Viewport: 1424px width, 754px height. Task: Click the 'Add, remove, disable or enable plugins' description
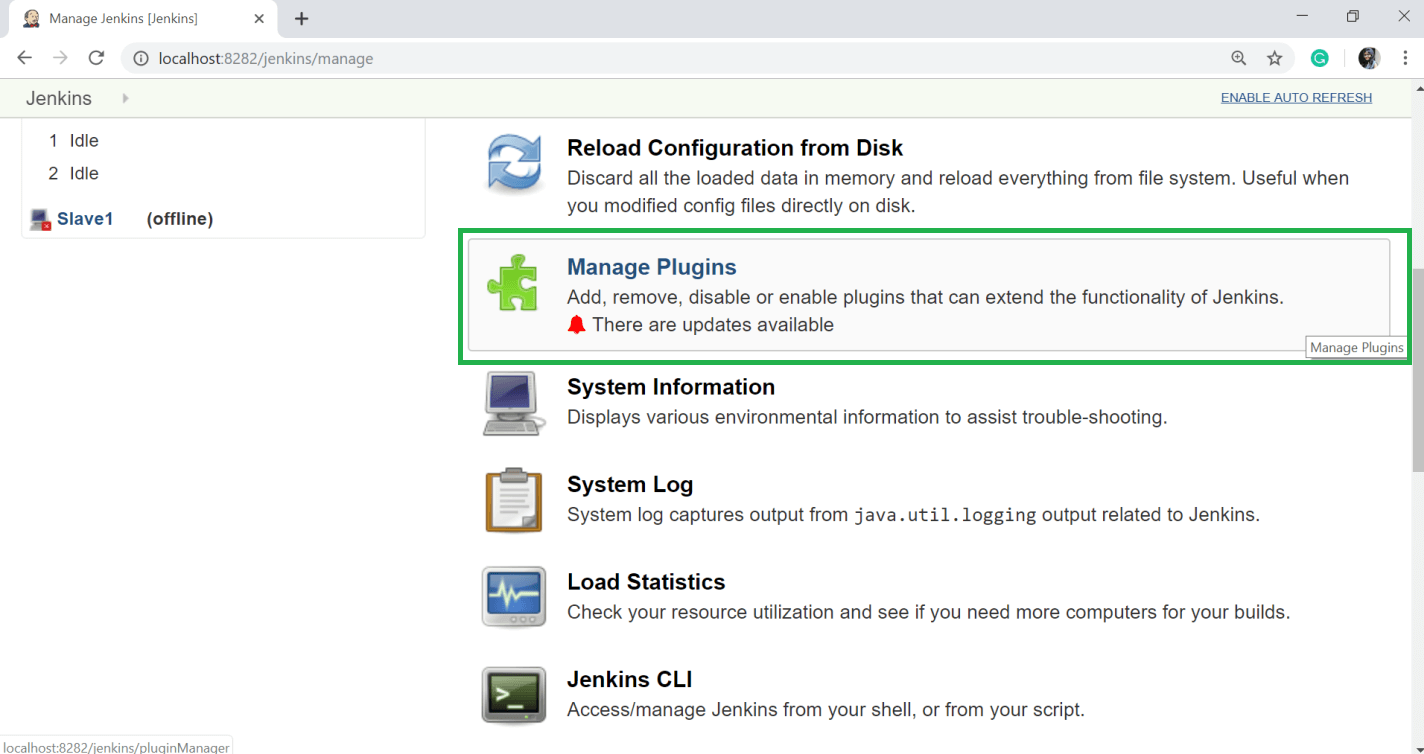(925, 297)
